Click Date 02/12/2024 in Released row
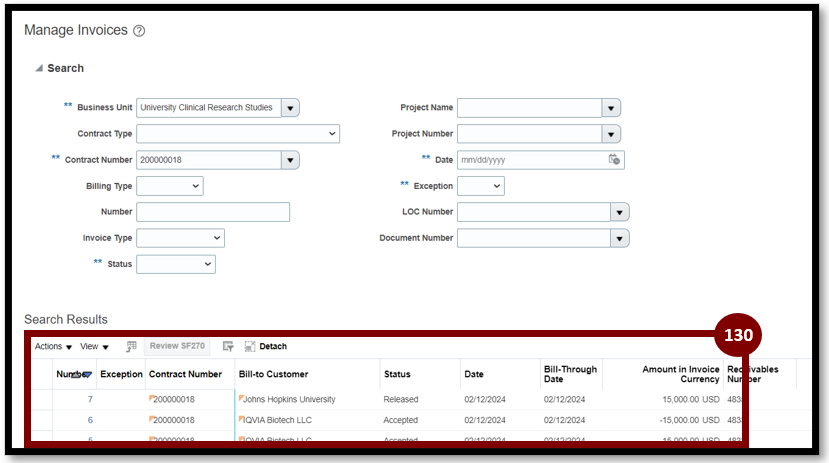 [x=485, y=400]
